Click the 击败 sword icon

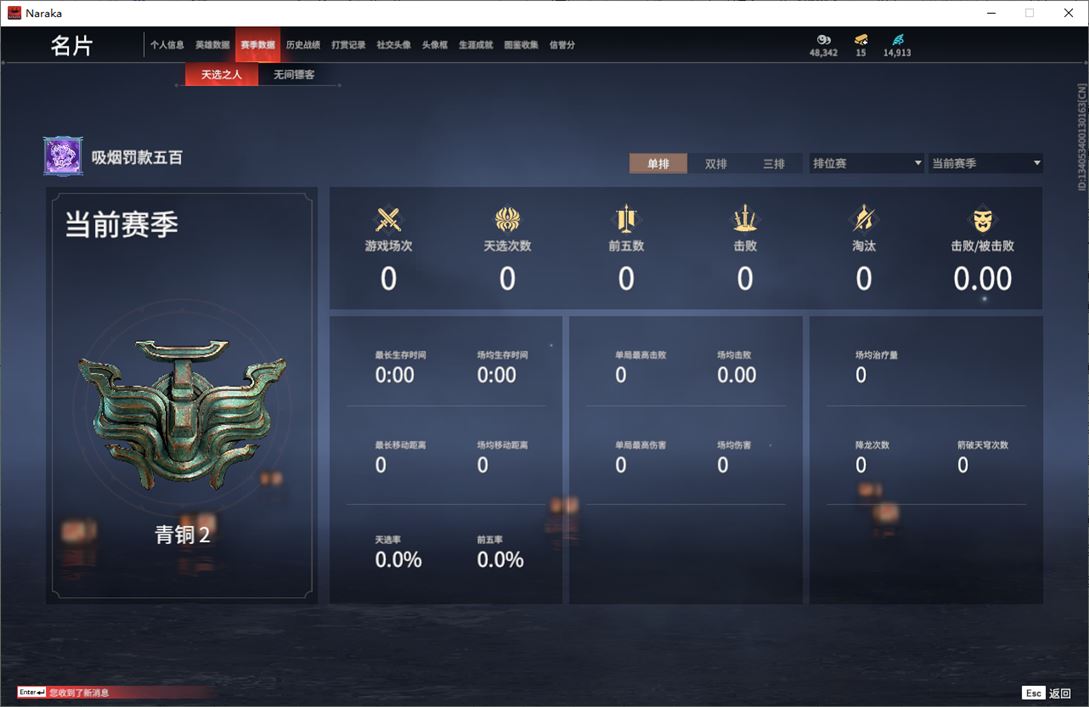(745, 219)
